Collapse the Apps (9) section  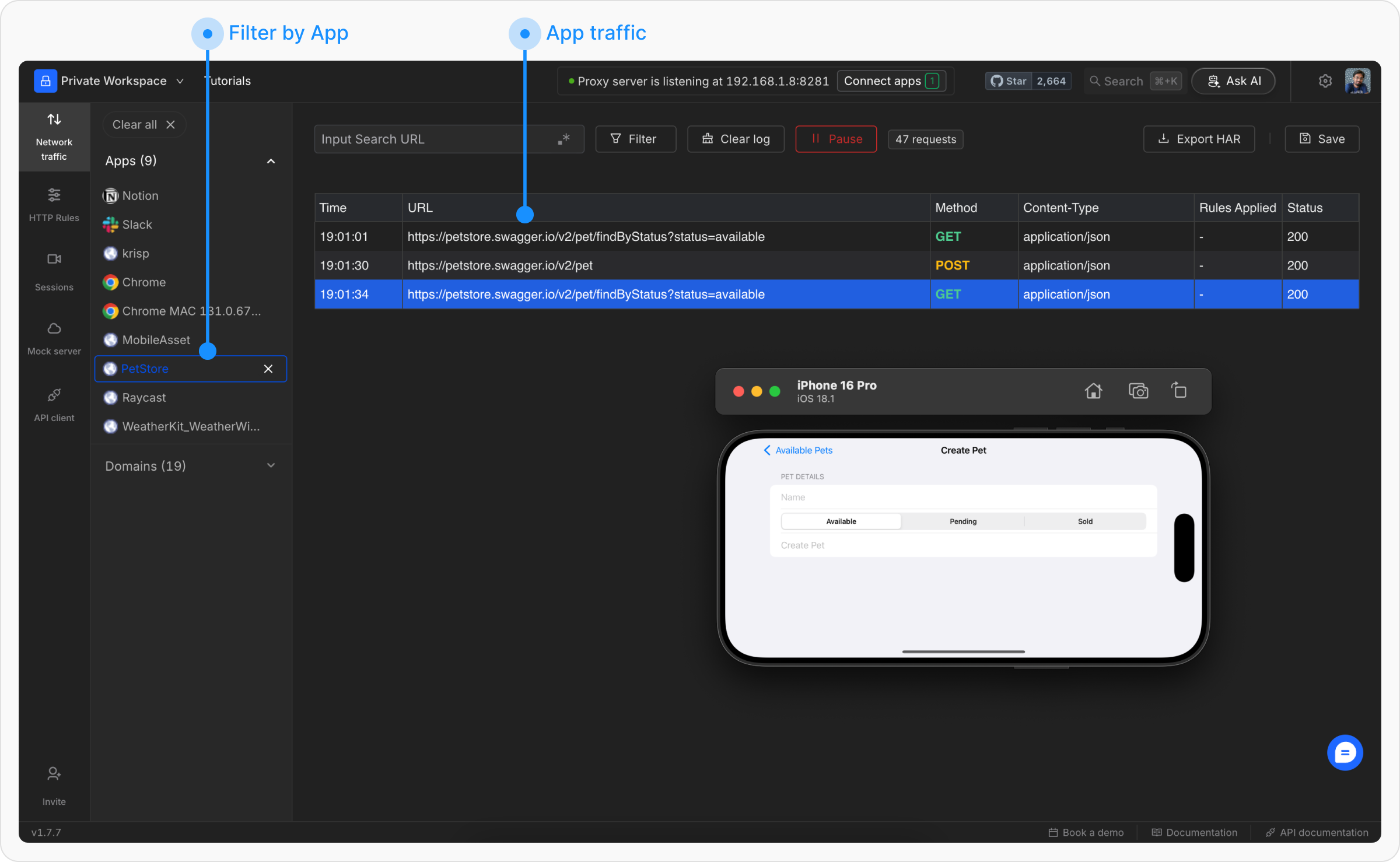point(271,161)
